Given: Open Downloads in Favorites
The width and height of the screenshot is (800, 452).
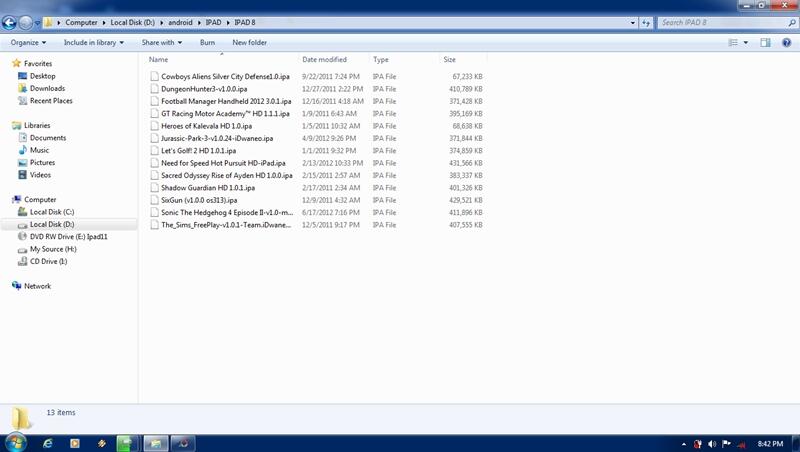Looking at the screenshot, I should [47, 88].
